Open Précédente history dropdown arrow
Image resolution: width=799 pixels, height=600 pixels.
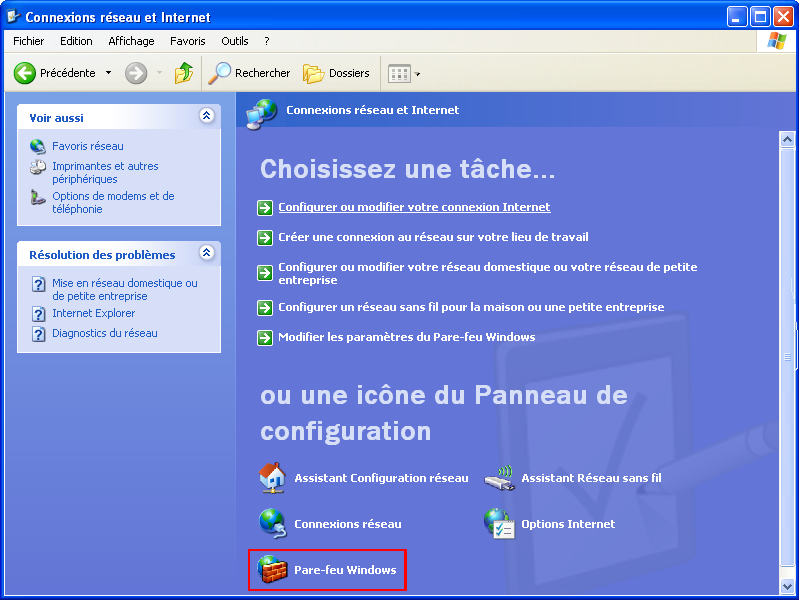click(x=109, y=73)
